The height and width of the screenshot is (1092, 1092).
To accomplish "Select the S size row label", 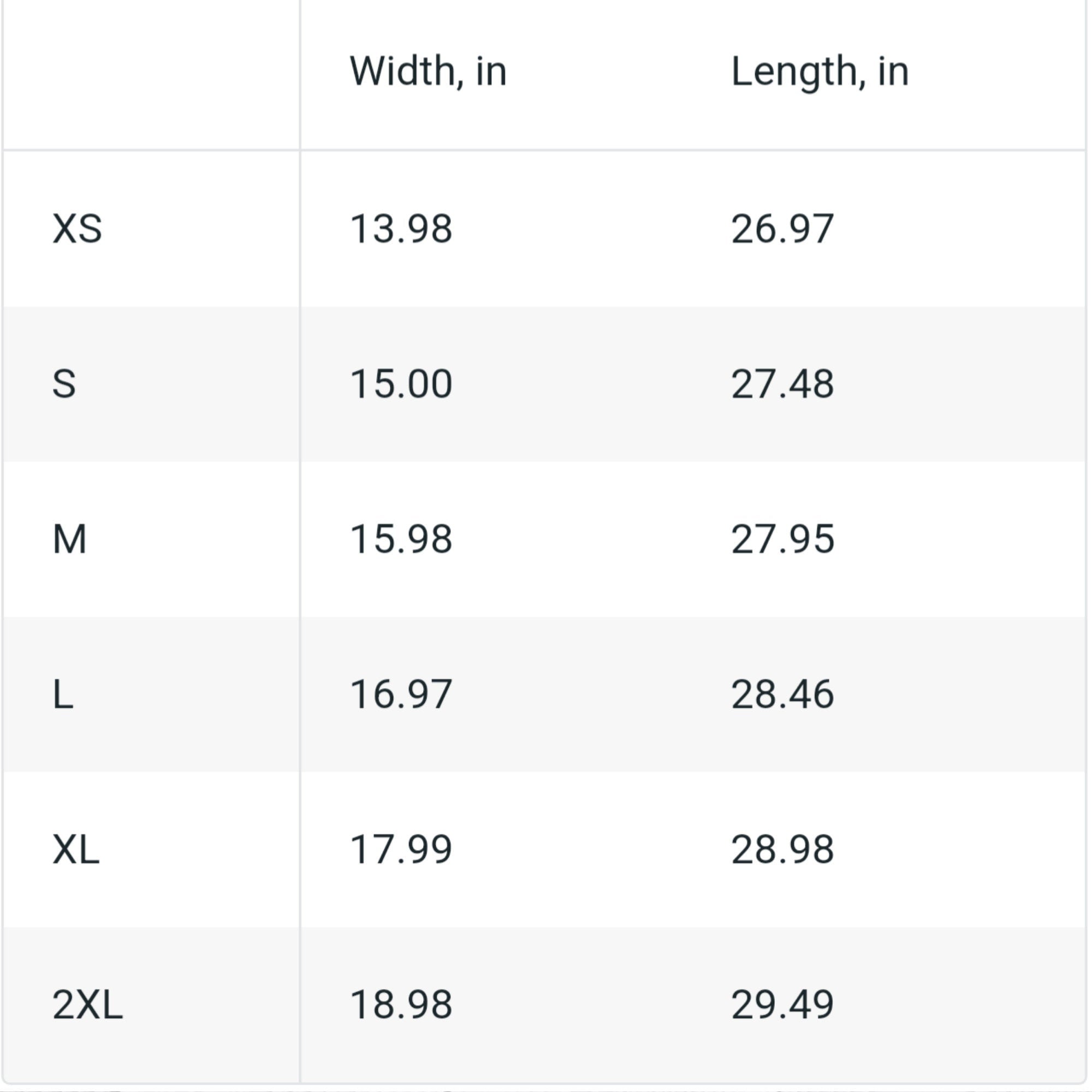I will [64, 384].
